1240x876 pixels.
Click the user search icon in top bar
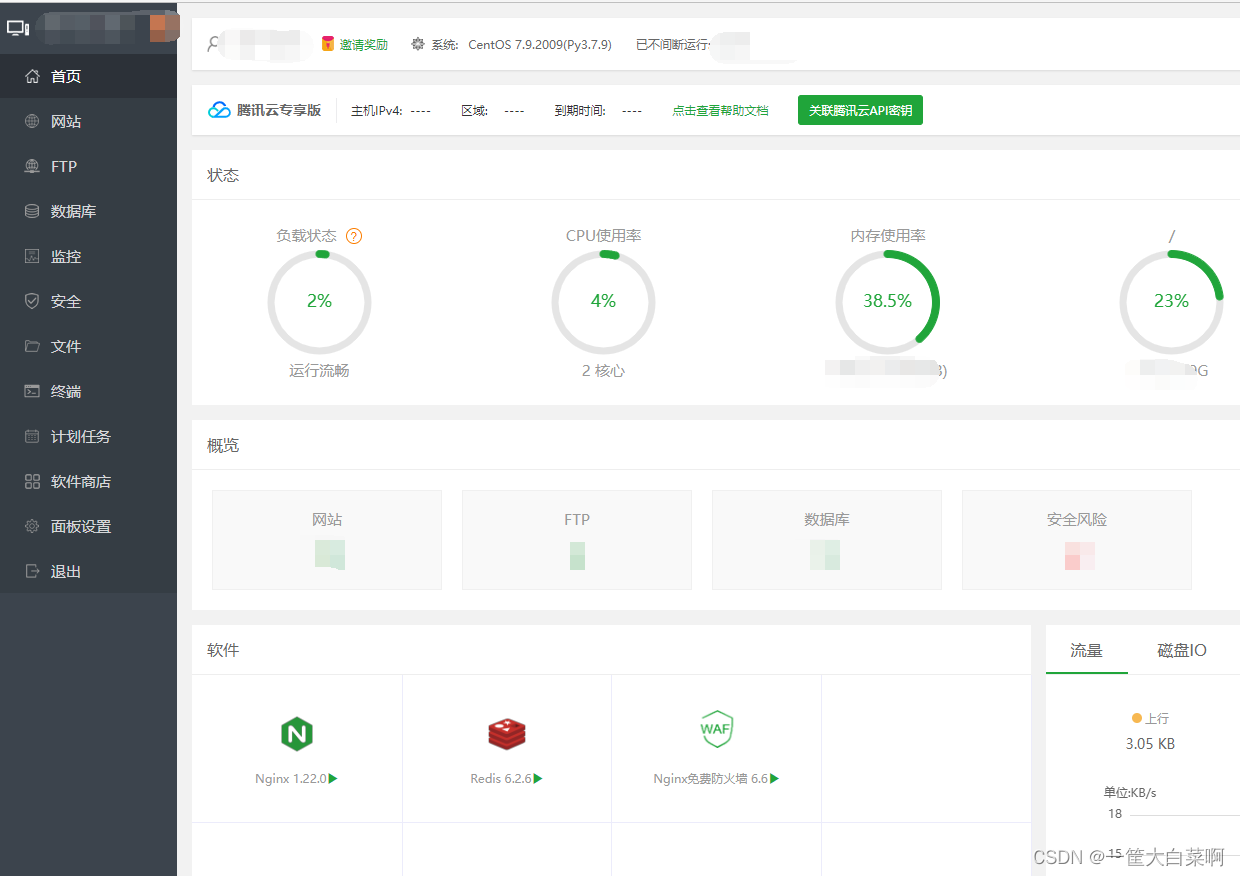tap(213, 44)
